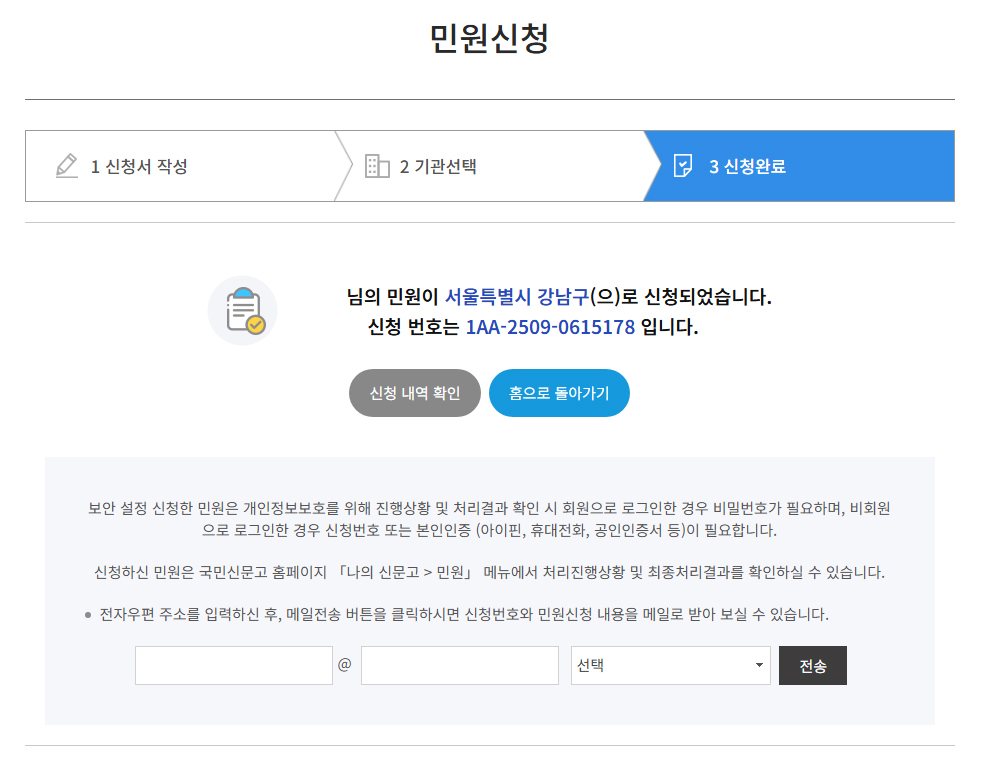Select the 3 신청완료 step
Screen dimensions: 983x760
(x=799, y=166)
